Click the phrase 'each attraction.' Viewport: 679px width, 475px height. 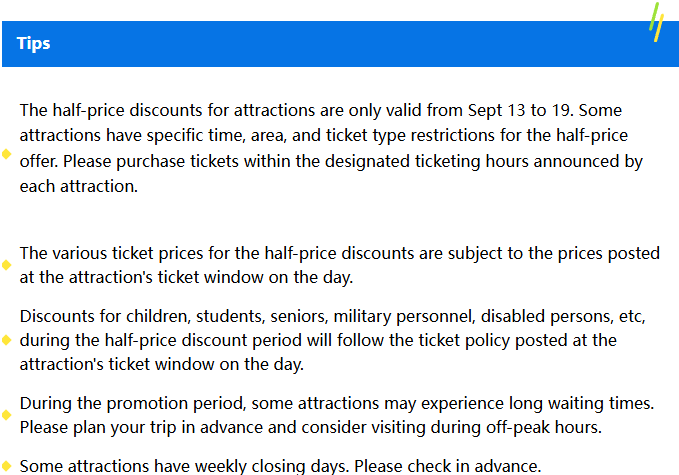pos(79,186)
